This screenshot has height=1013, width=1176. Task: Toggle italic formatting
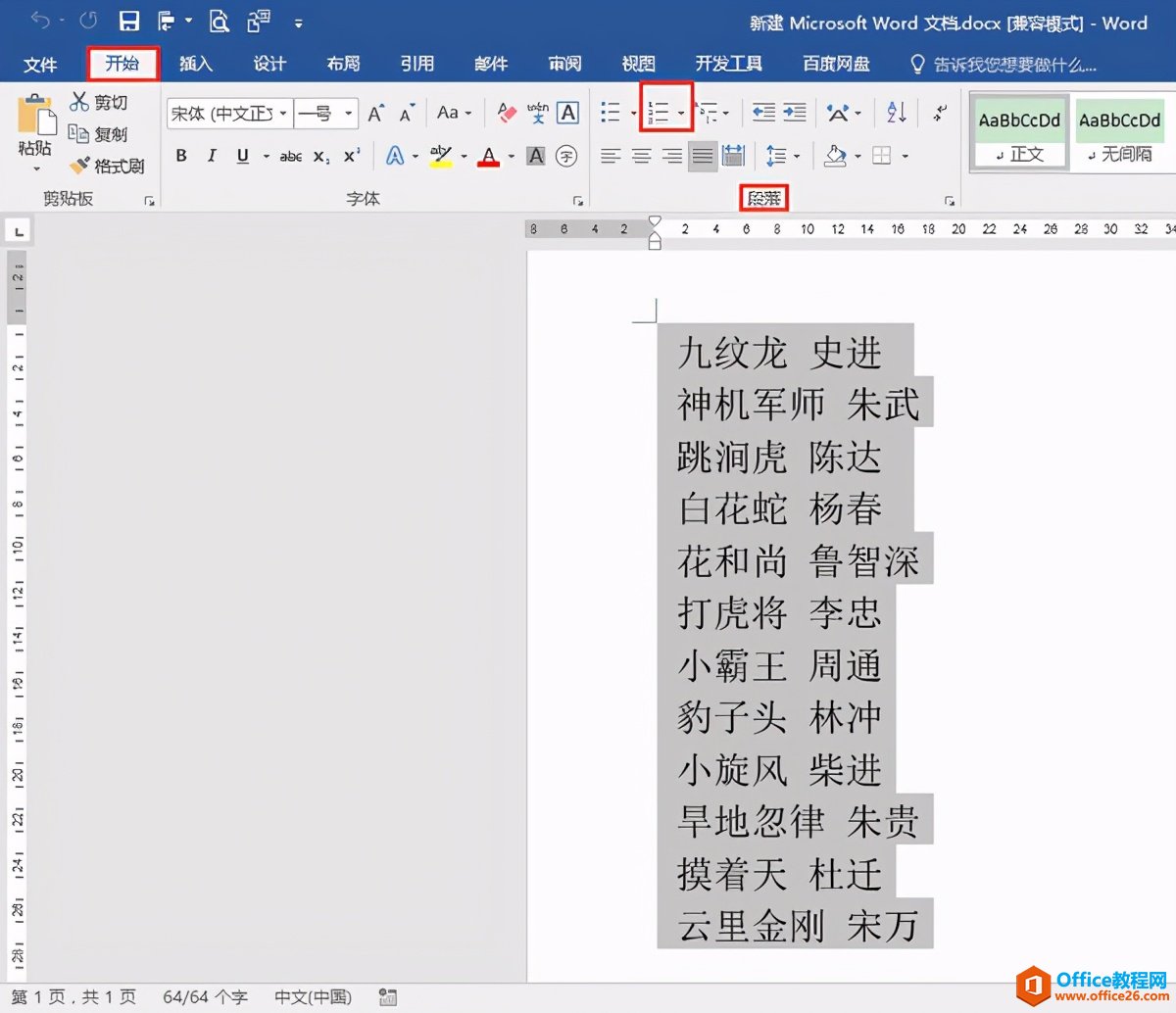[212, 156]
